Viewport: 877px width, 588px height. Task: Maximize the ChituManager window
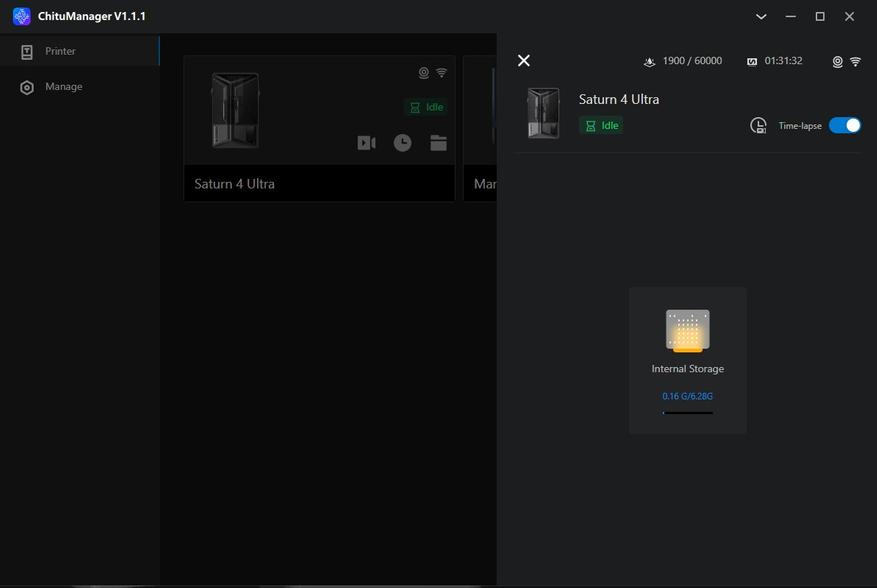click(820, 16)
